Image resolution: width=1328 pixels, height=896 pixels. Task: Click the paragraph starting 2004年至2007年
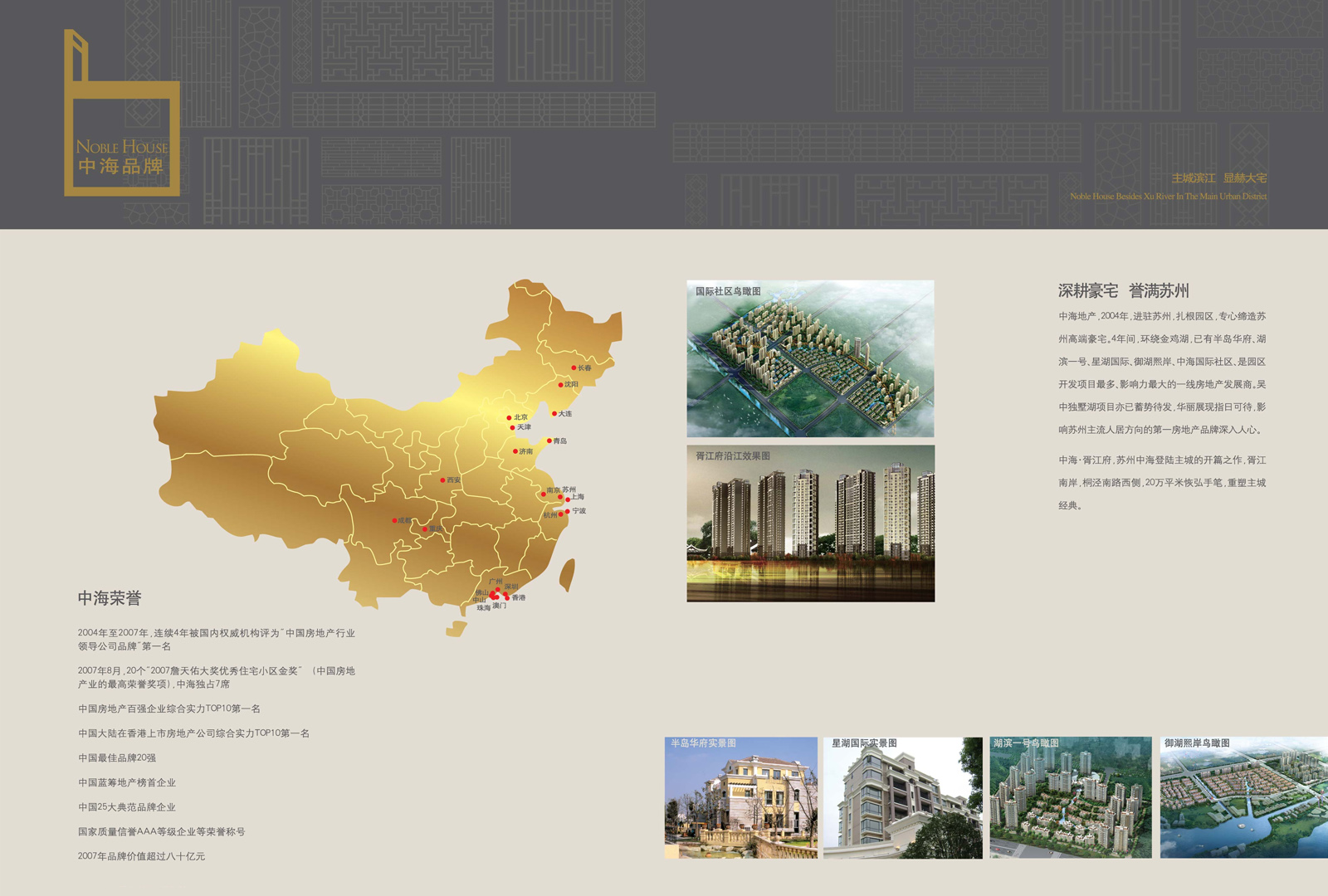(x=217, y=640)
